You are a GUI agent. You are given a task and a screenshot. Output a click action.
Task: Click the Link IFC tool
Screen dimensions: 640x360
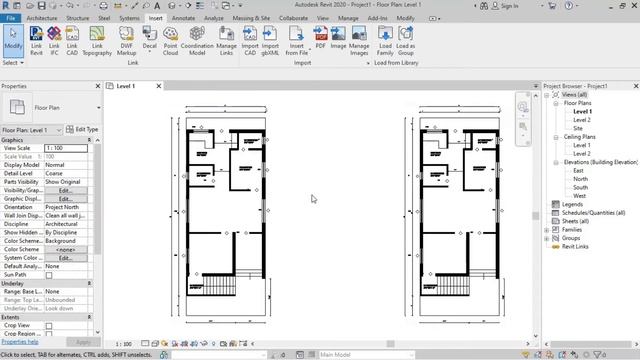(x=54, y=41)
